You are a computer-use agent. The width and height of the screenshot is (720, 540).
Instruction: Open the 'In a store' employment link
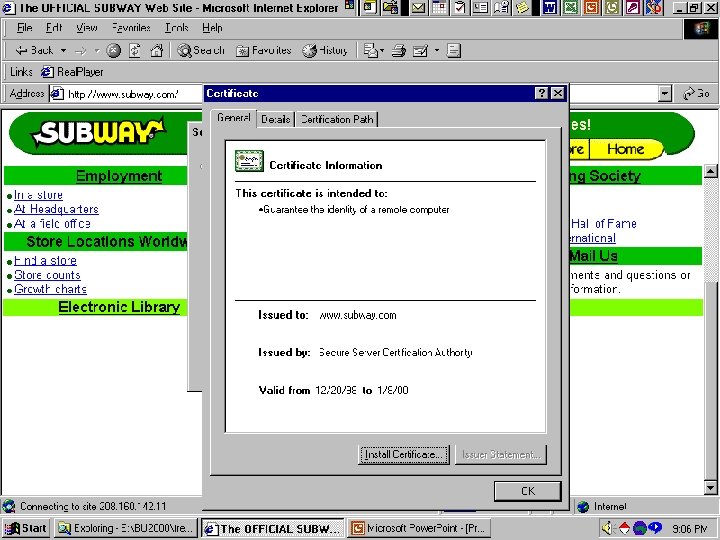click(38, 195)
